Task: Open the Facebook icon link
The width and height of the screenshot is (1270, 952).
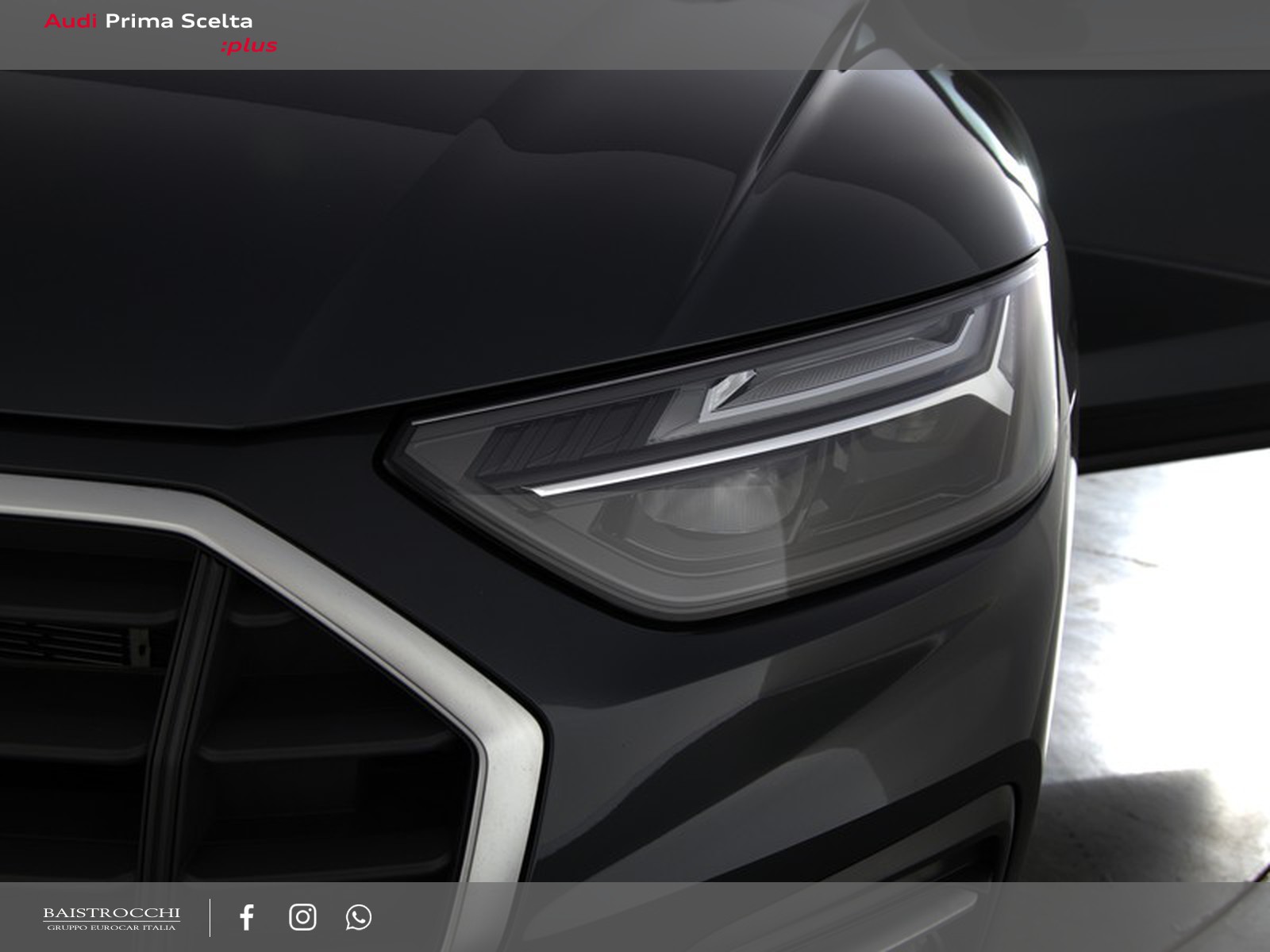Action: click(x=247, y=917)
